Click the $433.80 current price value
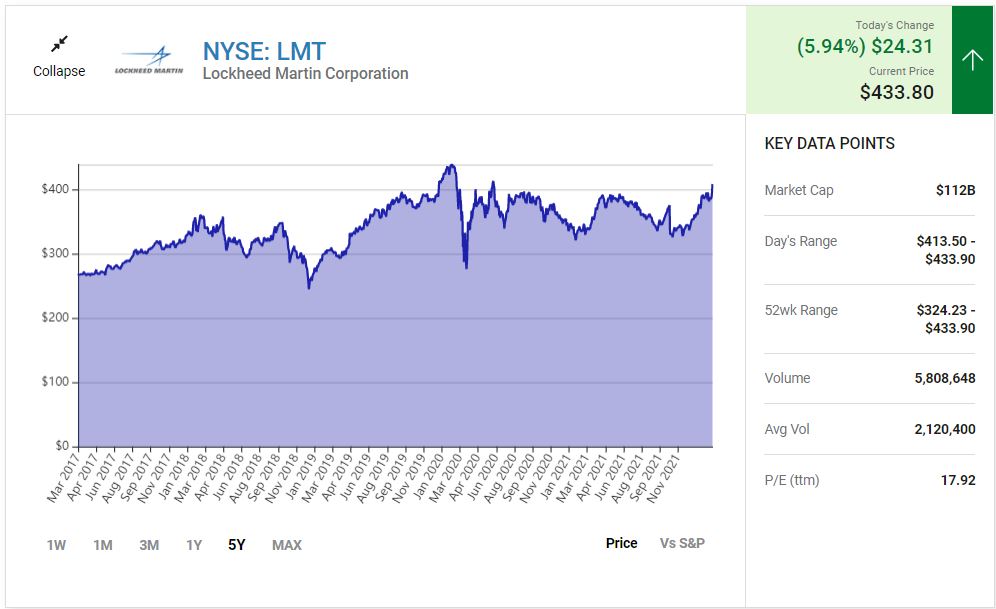This screenshot has height=609, width=996. [896, 92]
